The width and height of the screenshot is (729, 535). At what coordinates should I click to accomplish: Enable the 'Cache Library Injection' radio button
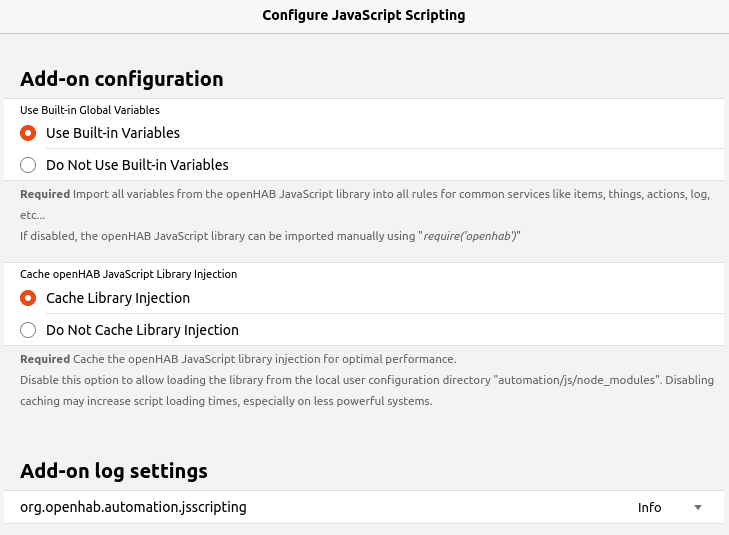point(28,298)
